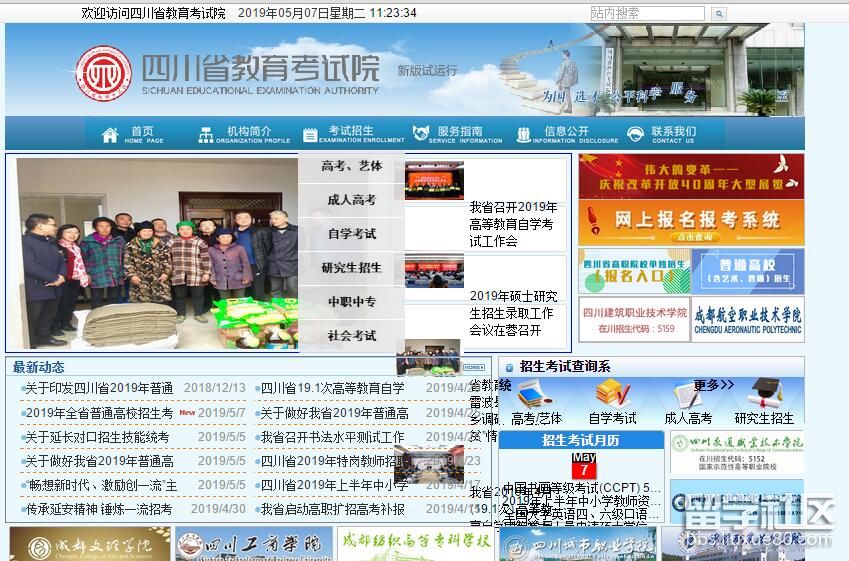Image resolution: width=849 pixels, height=561 pixels.
Task: Click the 自学考试 books icon
Action: click(611, 394)
